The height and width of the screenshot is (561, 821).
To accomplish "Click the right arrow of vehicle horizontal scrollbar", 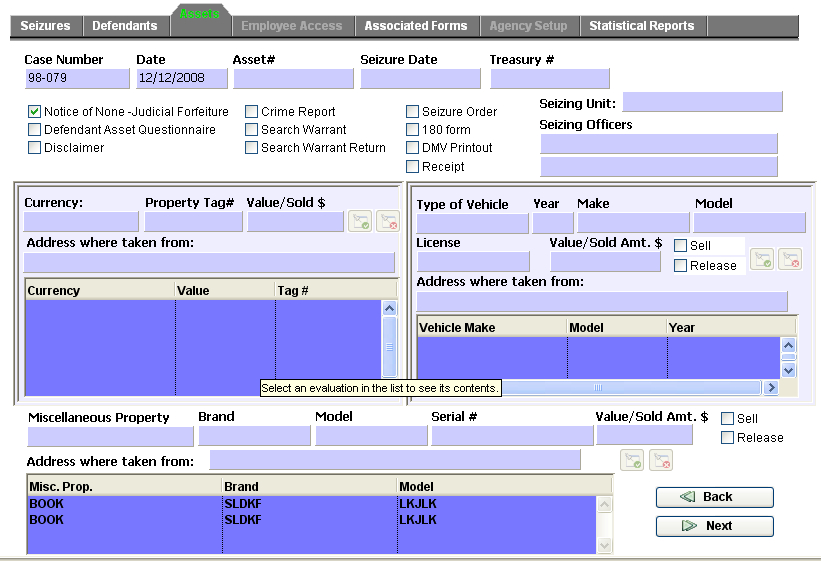I will [771, 388].
